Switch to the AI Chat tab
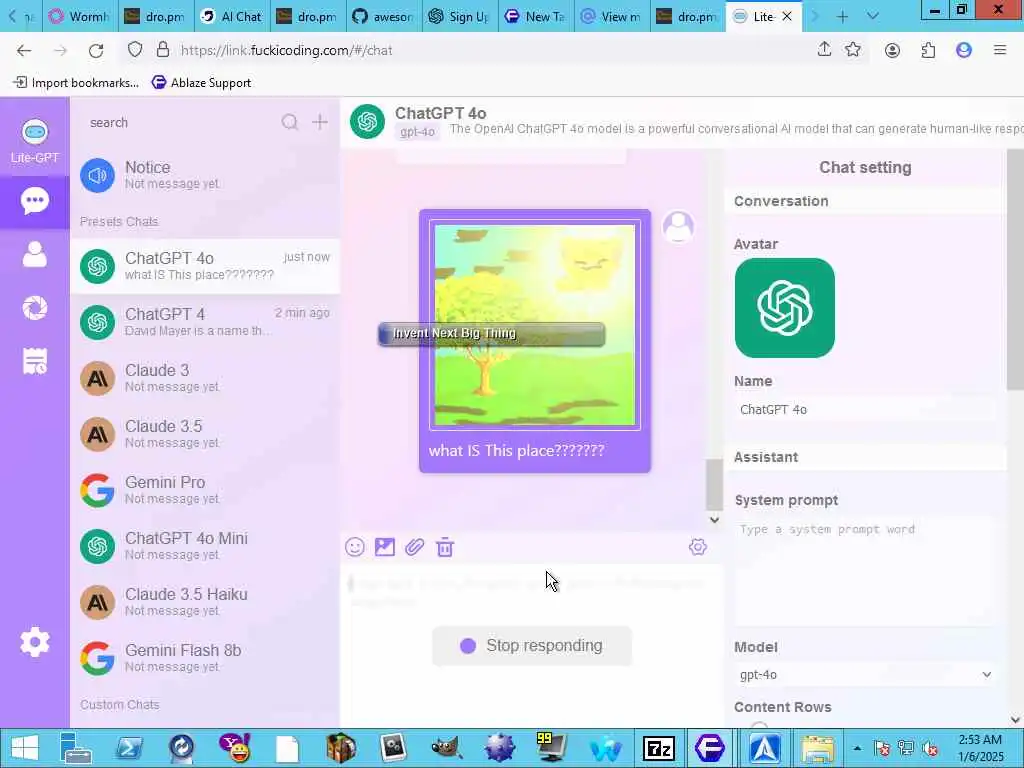Screen dimensions: 1024x768 (231, 16)
